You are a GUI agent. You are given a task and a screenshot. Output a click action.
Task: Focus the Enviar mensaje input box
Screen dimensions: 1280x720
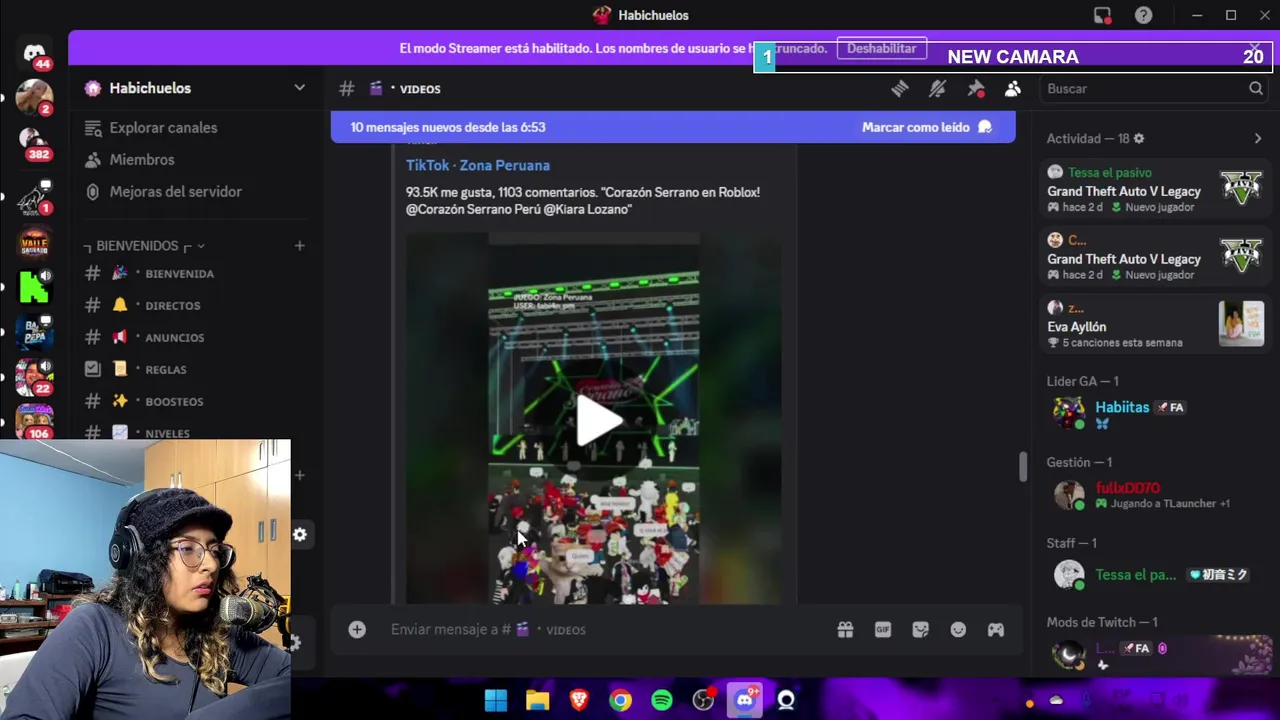(600, 629)
